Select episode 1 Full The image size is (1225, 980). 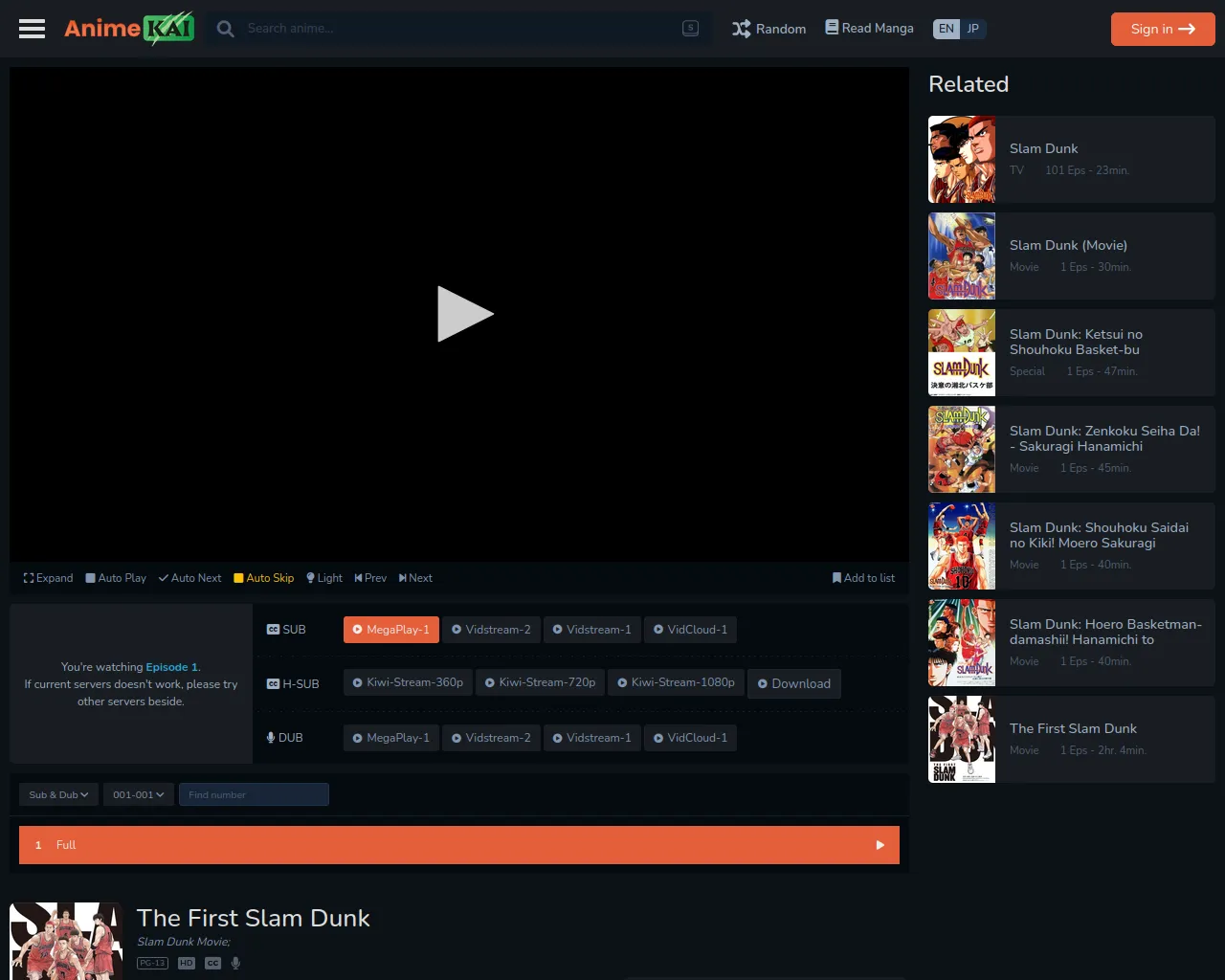tap(459, 845)
